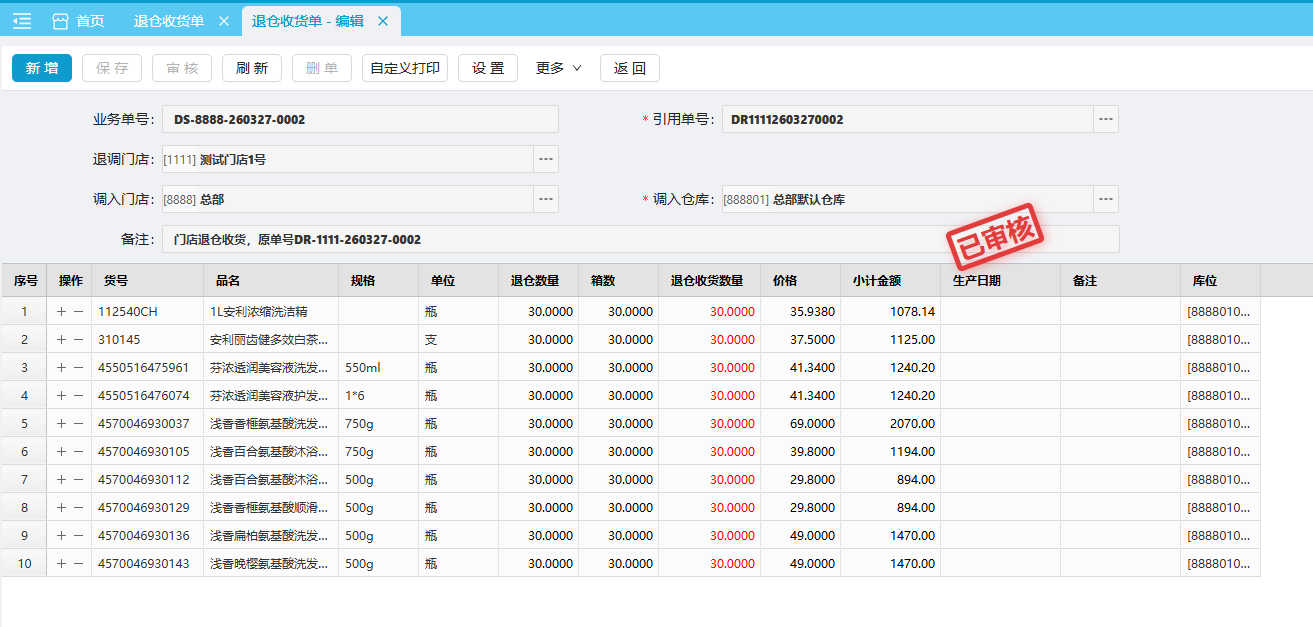Remove row 3 using the minus icon
1313x627 pixels.
click(79, 368)
